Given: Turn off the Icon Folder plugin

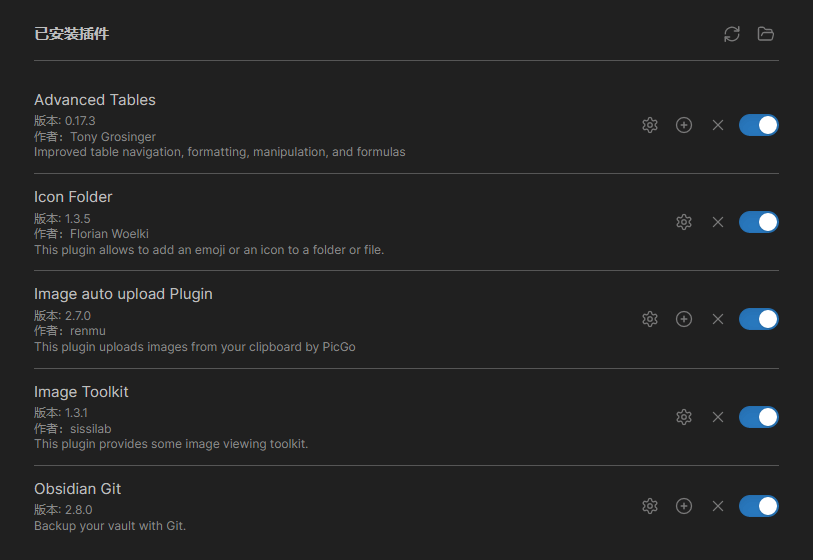Looking at the screenshot, I should click(x=759, y=222).
